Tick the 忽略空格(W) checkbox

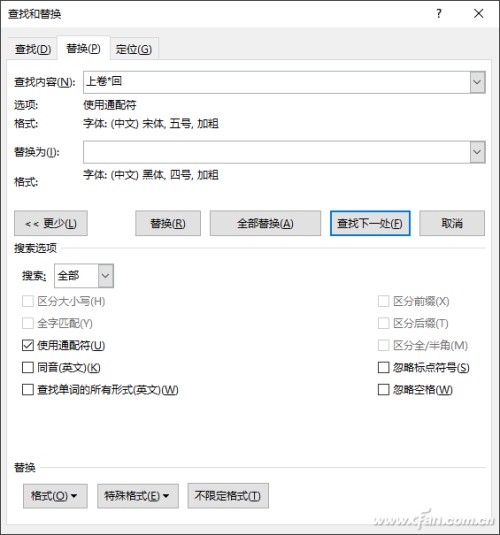(384, 390)
